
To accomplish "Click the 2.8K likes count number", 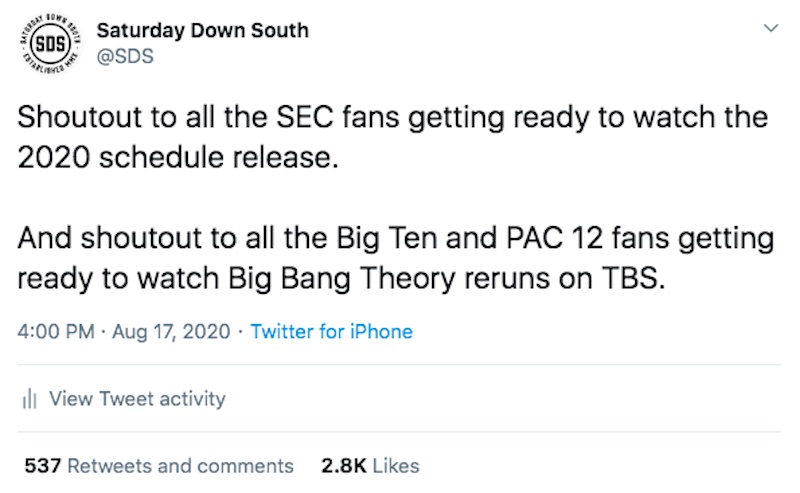I will 344,466.
